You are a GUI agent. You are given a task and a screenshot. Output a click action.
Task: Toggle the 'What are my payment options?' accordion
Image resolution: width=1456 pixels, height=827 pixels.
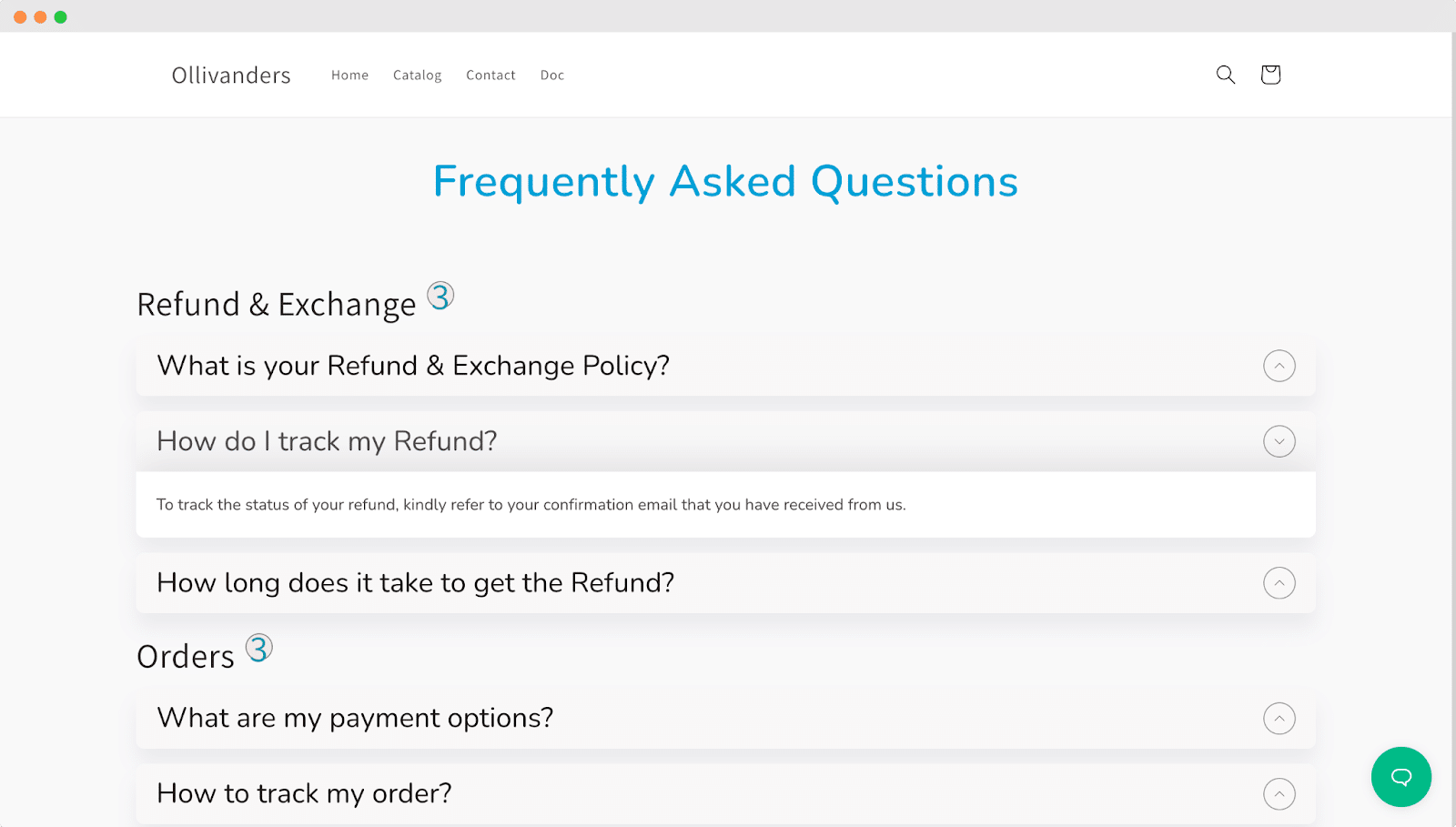point(1279,718)
